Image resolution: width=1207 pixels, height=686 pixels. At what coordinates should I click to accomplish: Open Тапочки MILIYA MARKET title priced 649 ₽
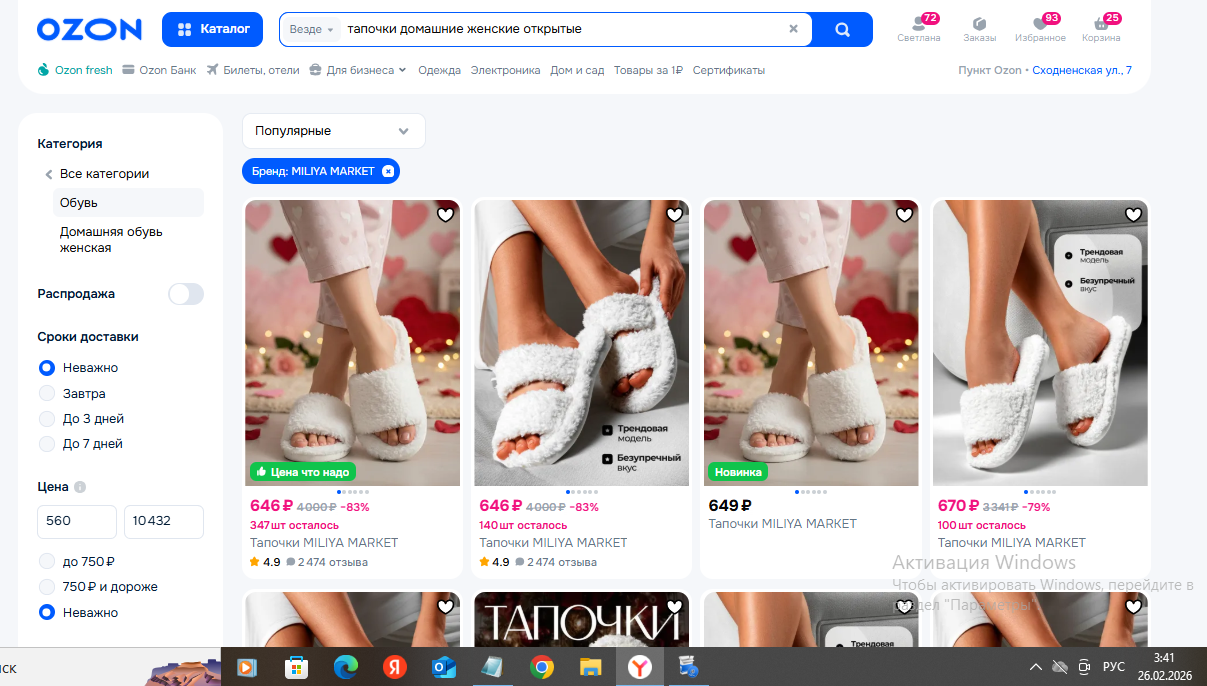tap(783, 524)
